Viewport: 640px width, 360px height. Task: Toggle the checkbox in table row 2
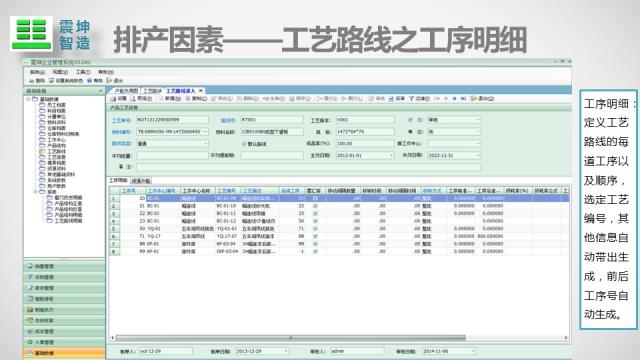point(315,206)
